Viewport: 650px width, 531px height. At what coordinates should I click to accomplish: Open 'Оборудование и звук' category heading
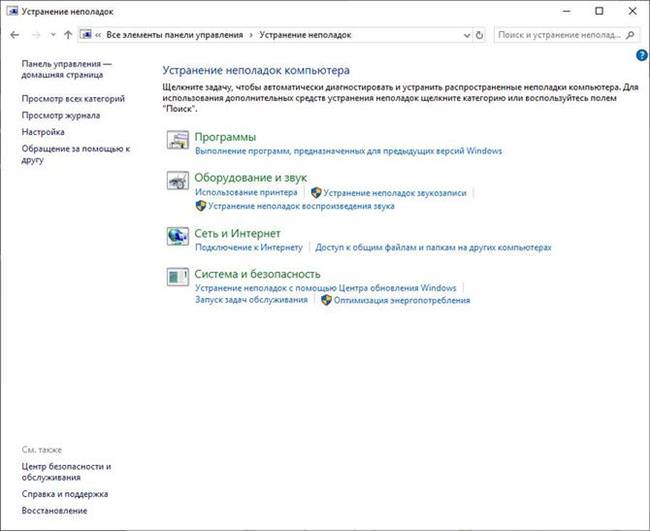(x=250, y=177)
